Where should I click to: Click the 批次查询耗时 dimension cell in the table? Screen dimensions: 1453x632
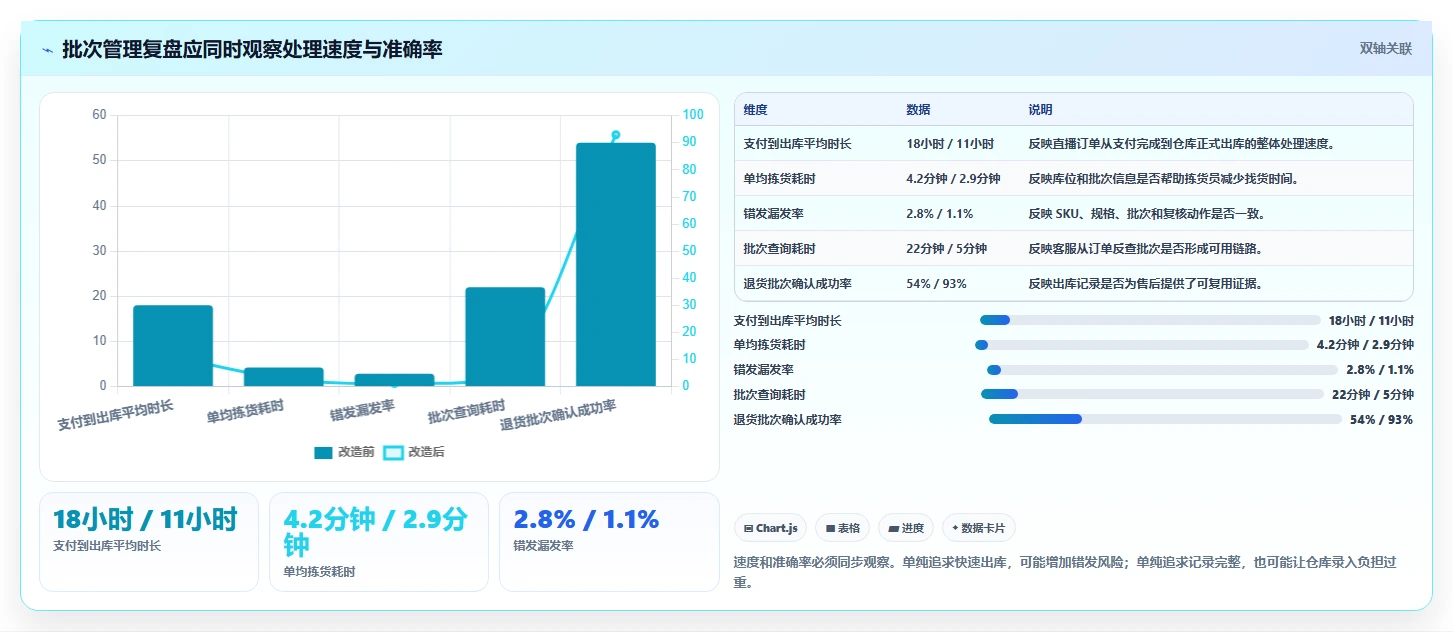(x=780, y=249)
